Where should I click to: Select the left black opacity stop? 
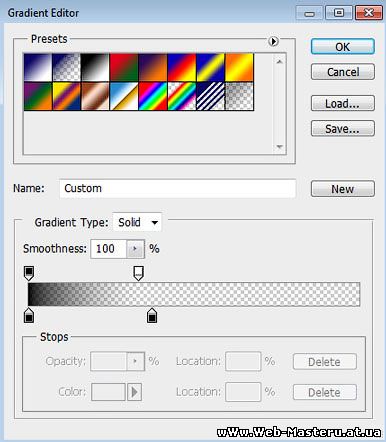pyautogui.click(x=29, y=273)
